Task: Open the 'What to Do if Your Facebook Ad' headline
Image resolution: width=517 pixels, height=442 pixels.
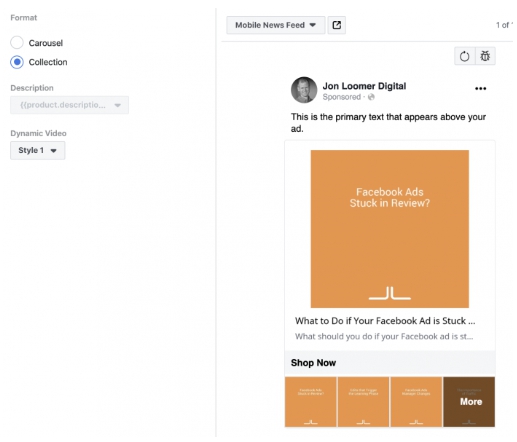Action: pos(385,321)
